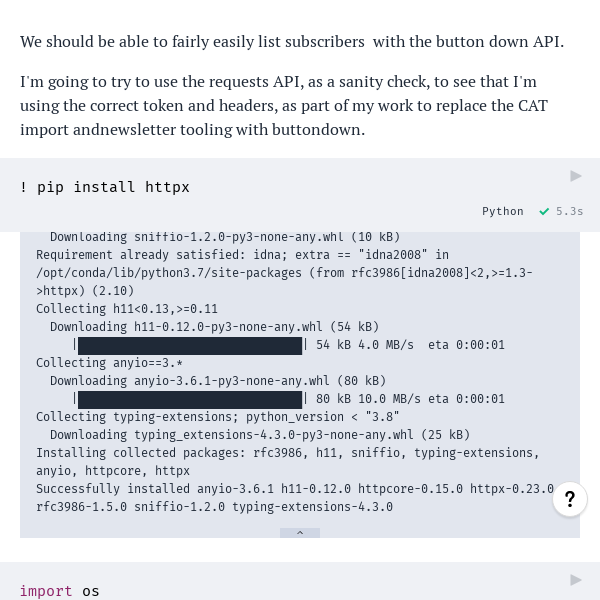The height and width of the screenshot is (600, 600).
Task: Click the anyio download progress bar
Action: point(190,399)
